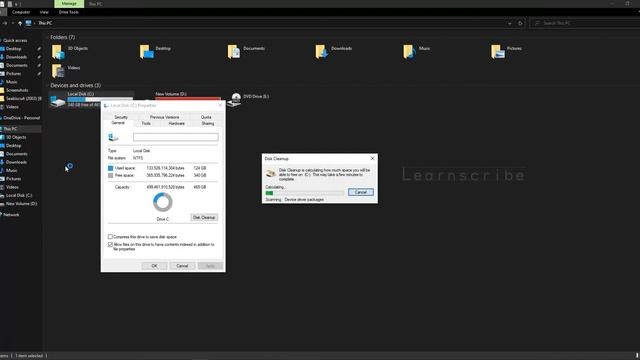The height and width of the screenshot is (360, 640).
Task: Click the '465 GB' capacity value
Action: point(200,187)
